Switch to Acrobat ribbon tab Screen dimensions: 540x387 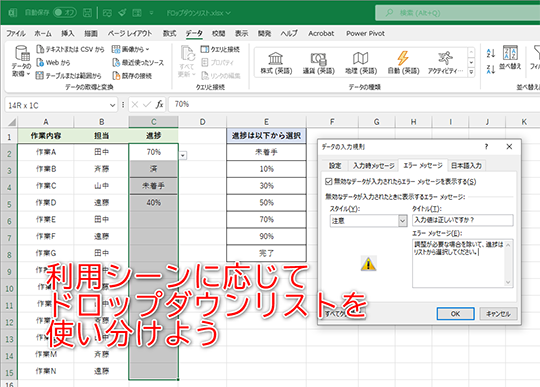[x=321, y=33]
